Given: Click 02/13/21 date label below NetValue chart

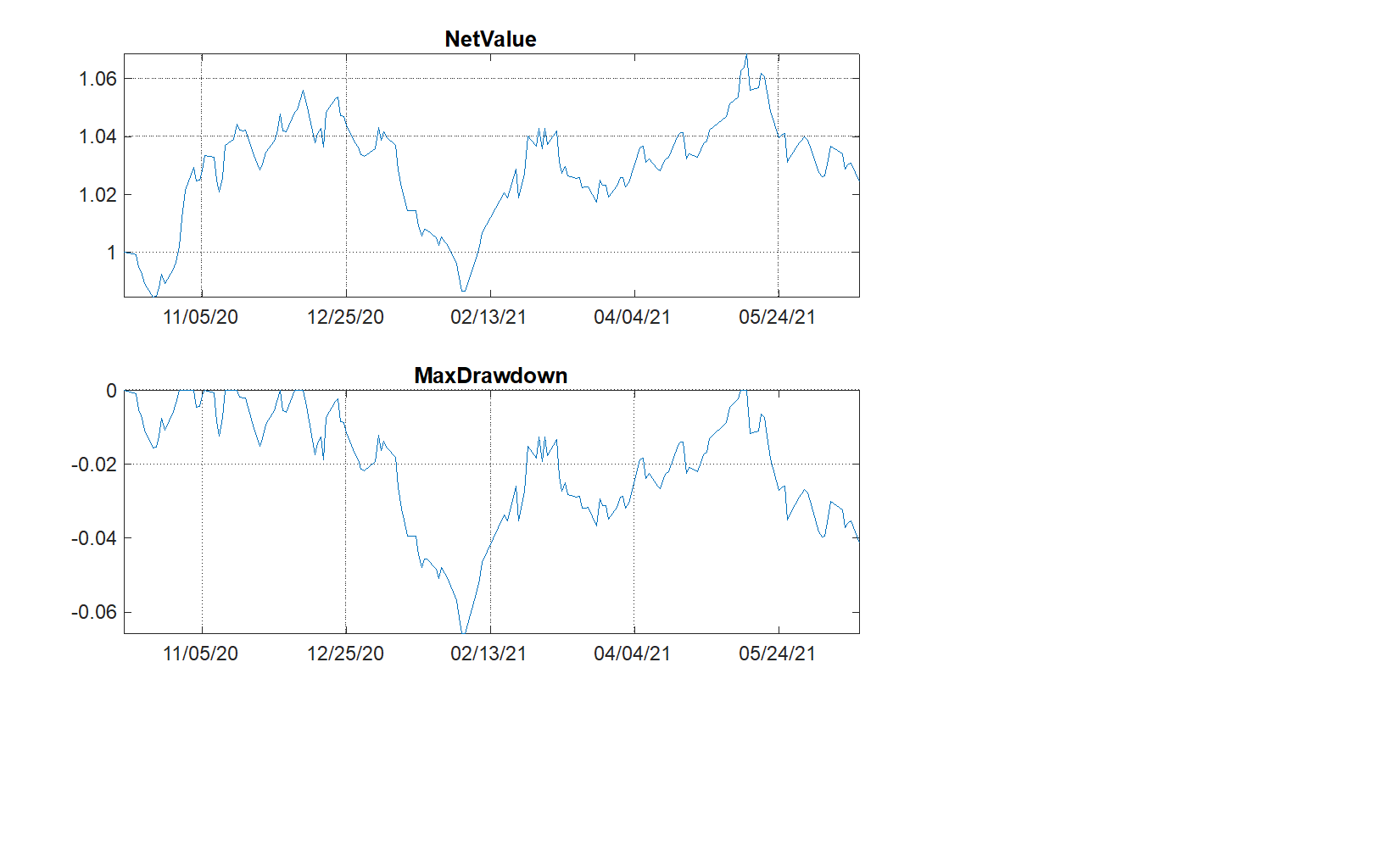Looking at the screenshot, I should [x=488, y=317].
